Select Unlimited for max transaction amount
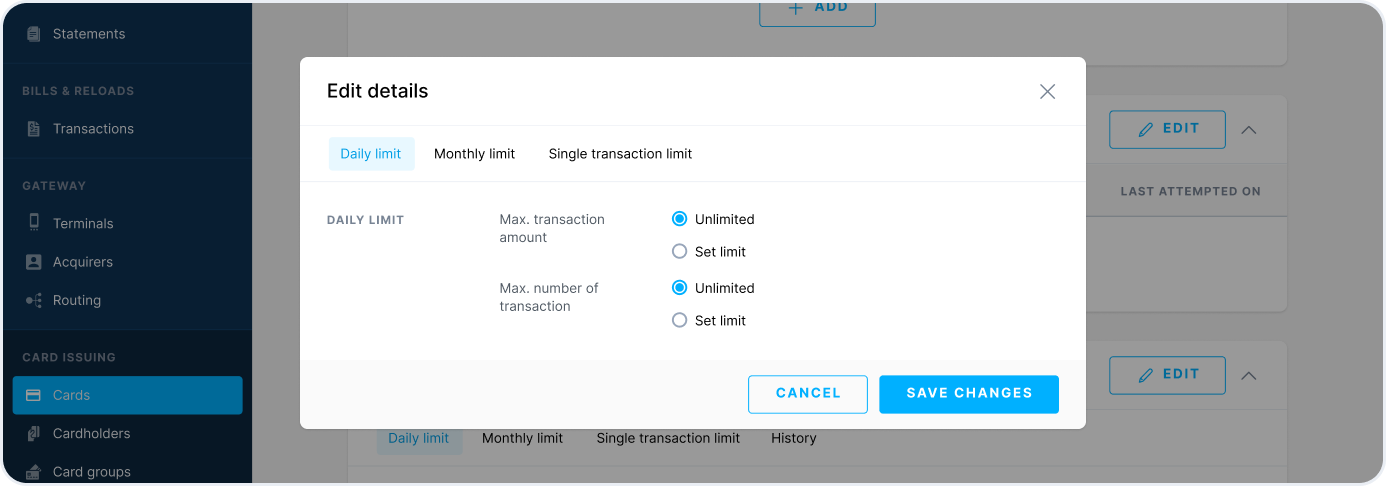The width and height of the screenshot is (1386, 486). [x=680, y=219]
